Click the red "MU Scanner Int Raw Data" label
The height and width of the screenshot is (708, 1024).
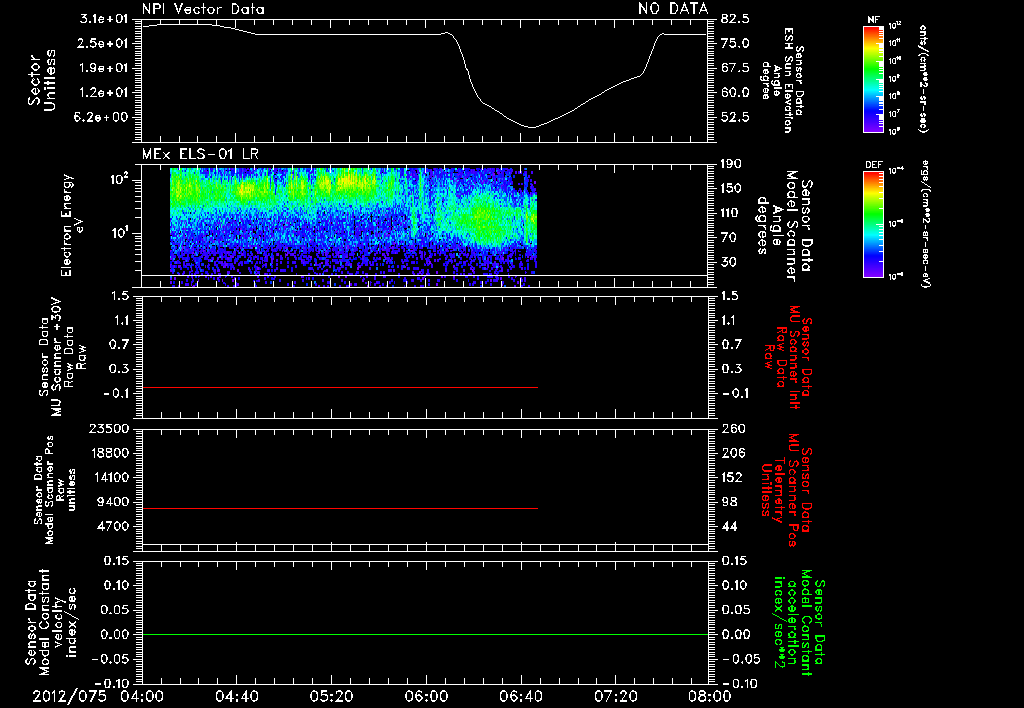click(789, 357)
